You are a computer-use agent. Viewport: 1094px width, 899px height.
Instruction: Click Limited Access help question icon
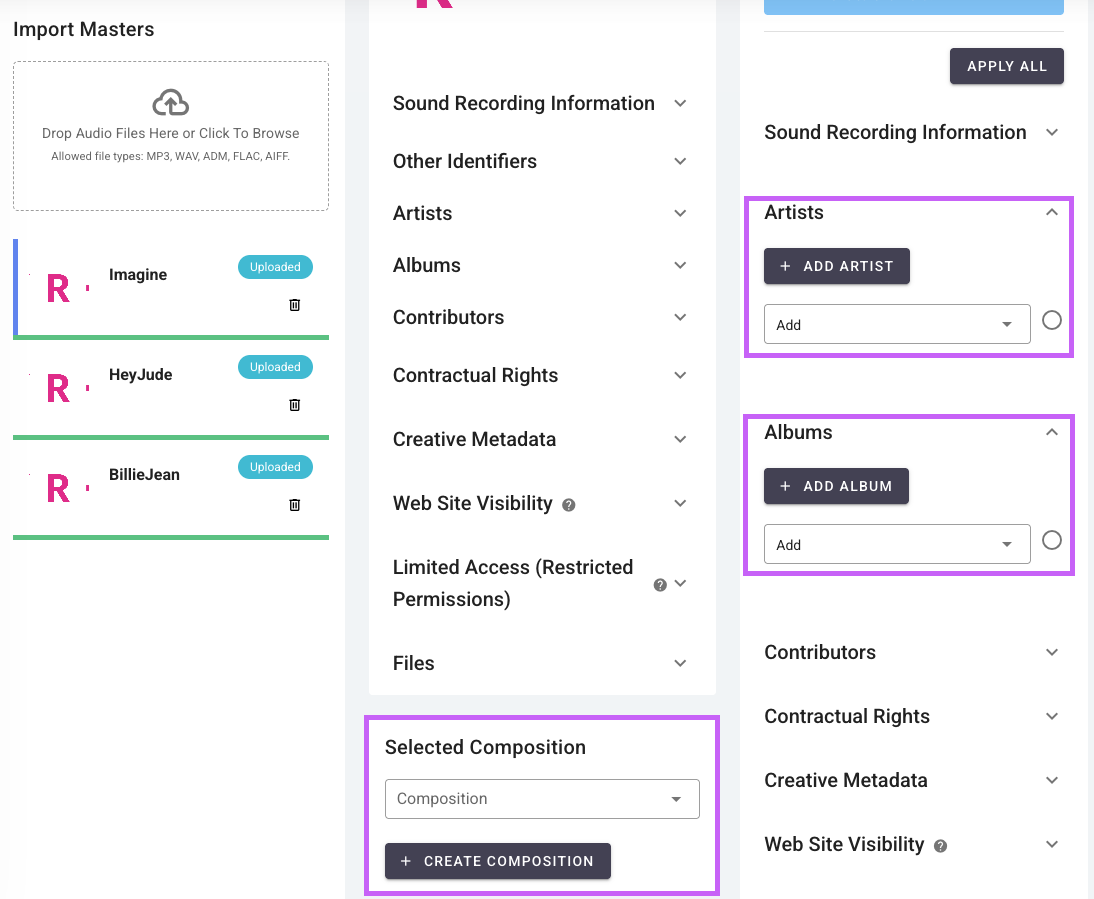660,585
